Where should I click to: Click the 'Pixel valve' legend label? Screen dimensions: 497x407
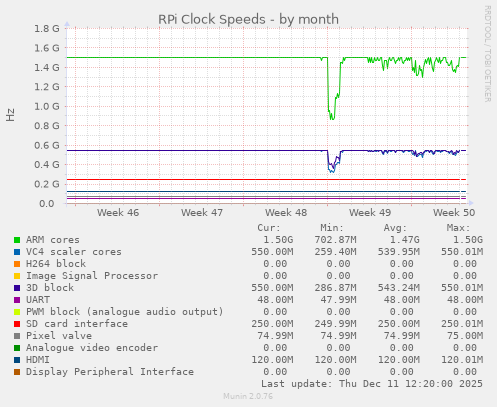coord(59,336)
